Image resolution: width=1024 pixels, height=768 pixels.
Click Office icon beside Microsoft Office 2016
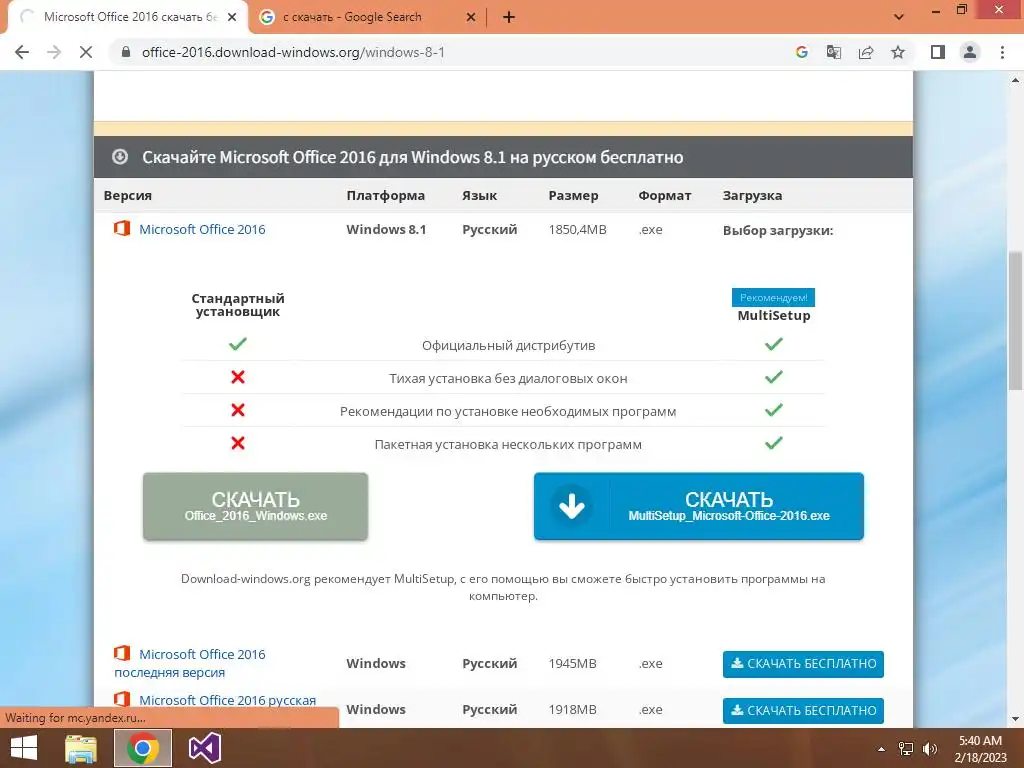(x=121, y=228)
